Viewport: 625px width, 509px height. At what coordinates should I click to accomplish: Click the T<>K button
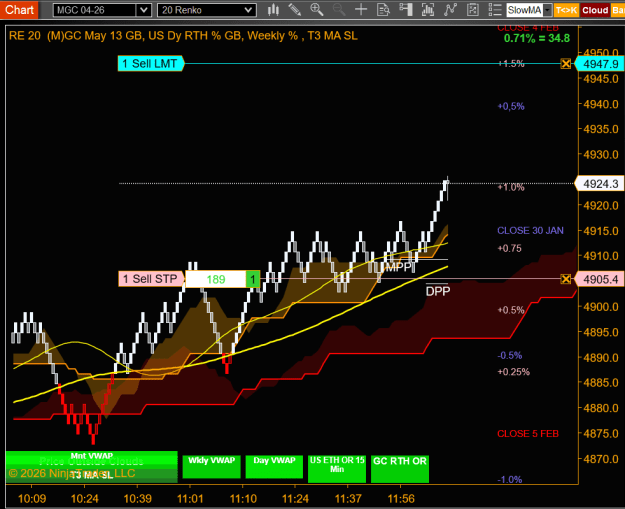(x=566, y=10)
